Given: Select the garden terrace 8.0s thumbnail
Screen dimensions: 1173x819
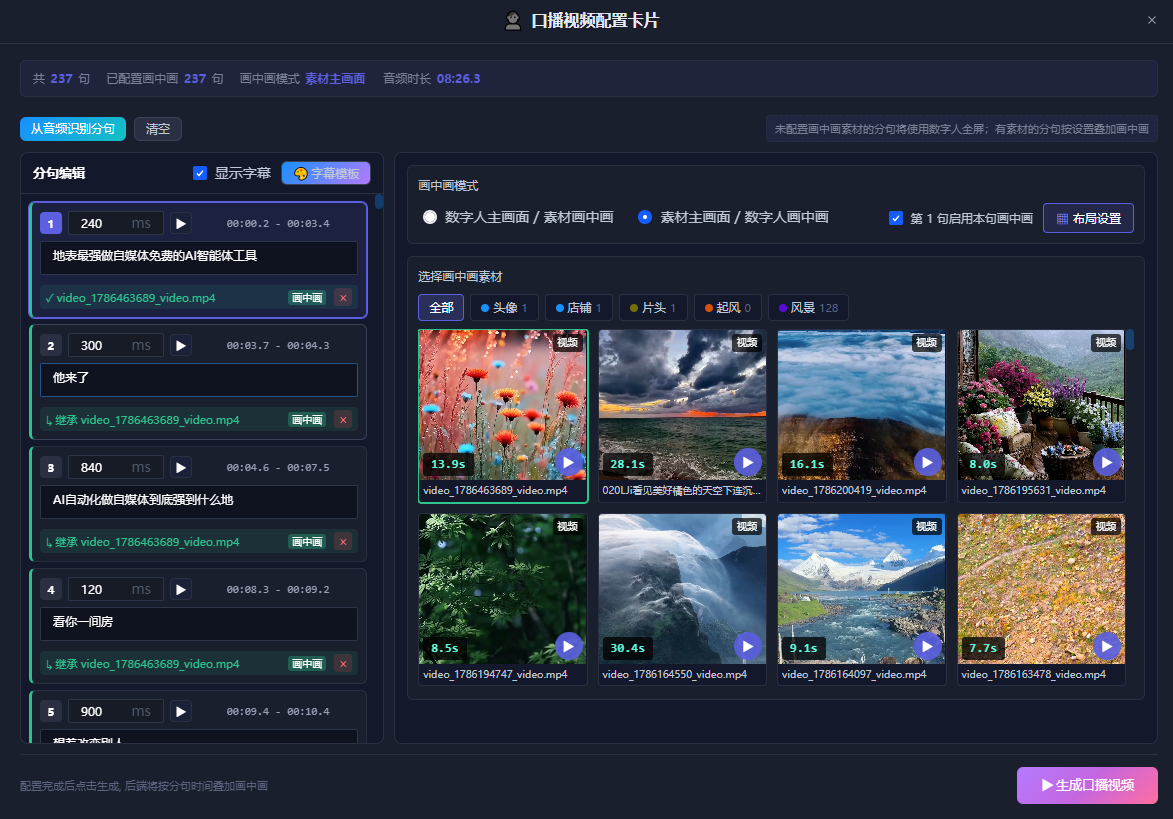Looking at the screenshot, I should coord(1041,405).
